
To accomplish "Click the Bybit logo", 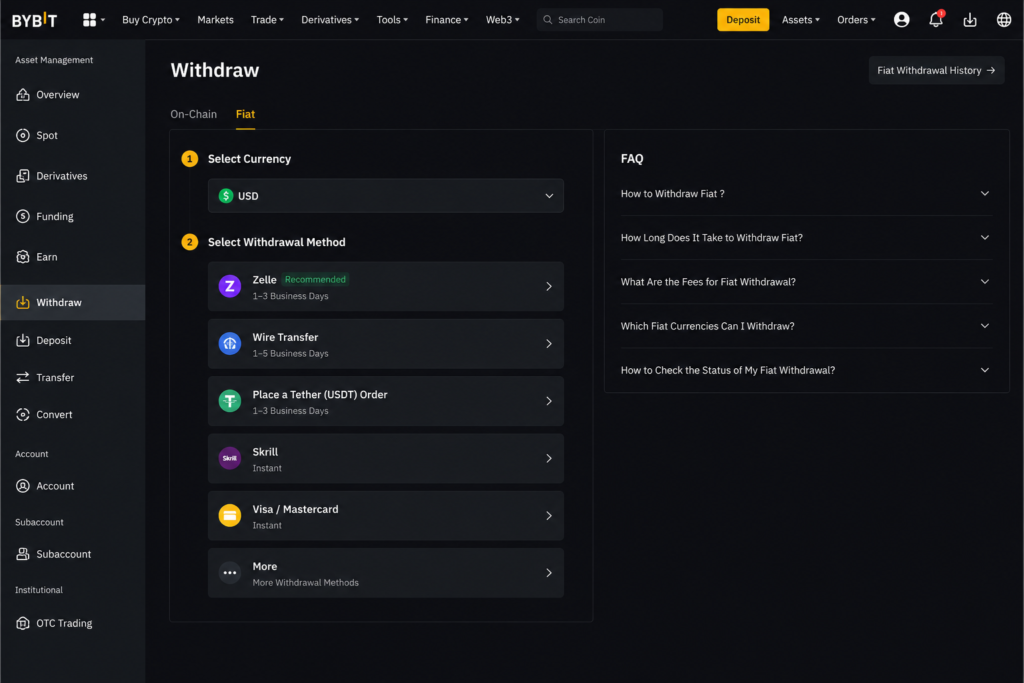I will pos(35,20).
